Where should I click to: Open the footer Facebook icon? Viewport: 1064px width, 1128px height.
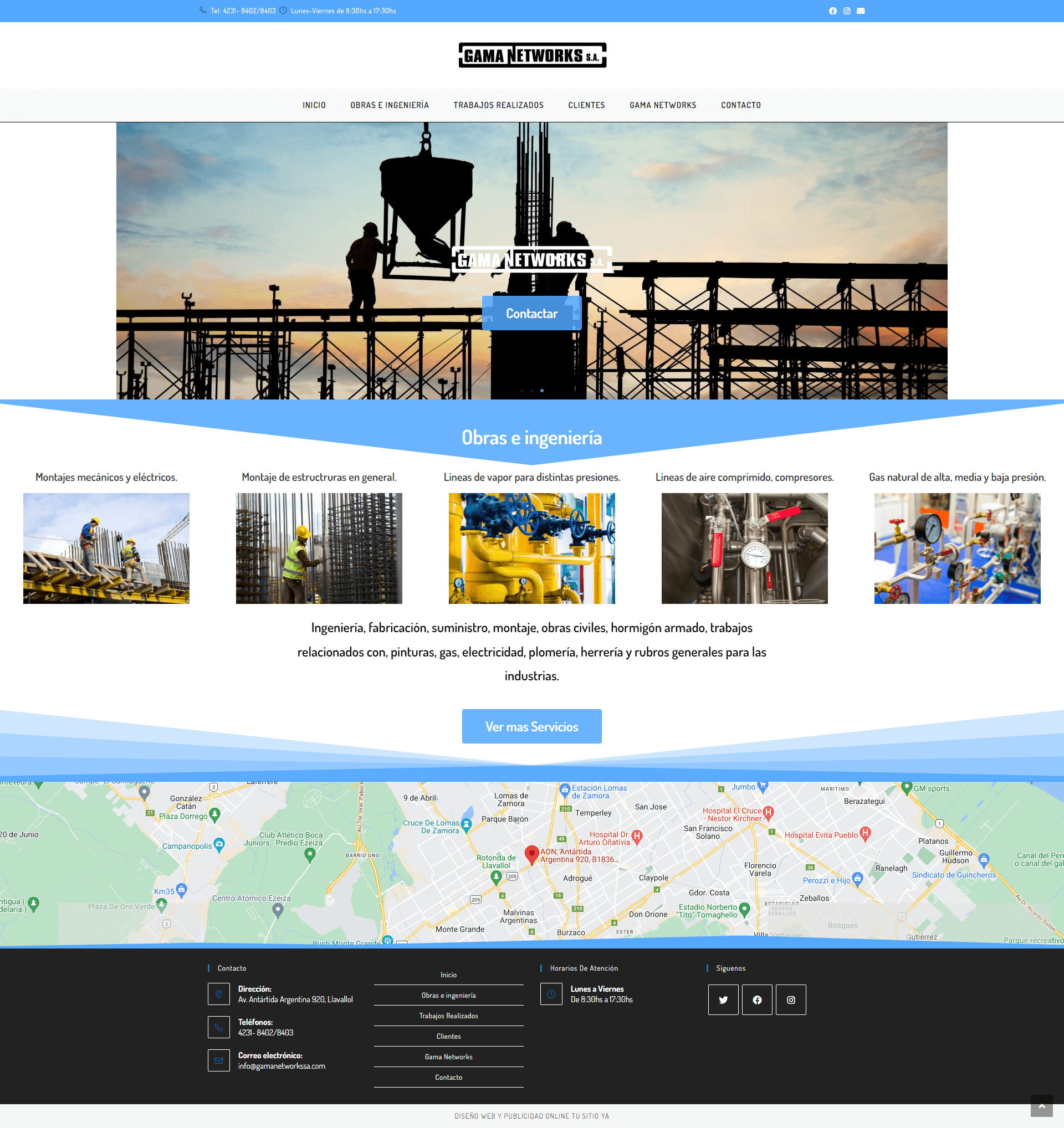(x=757, y=1000)
